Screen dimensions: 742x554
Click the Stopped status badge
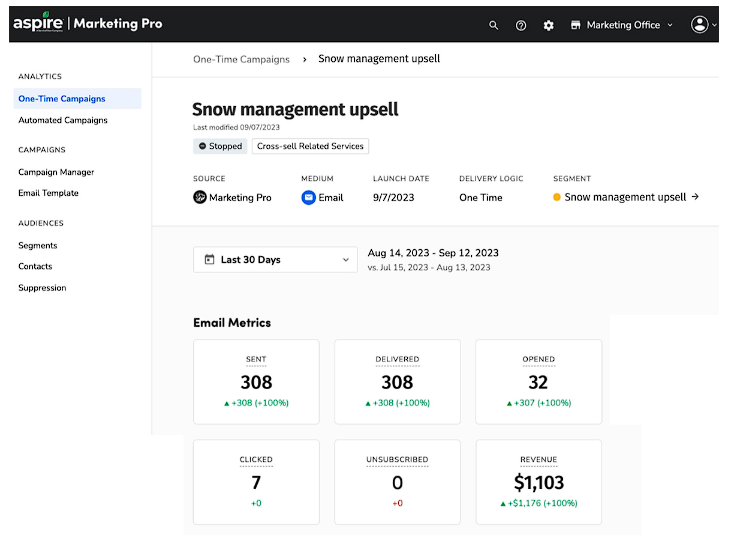click(x=220, y=146)
